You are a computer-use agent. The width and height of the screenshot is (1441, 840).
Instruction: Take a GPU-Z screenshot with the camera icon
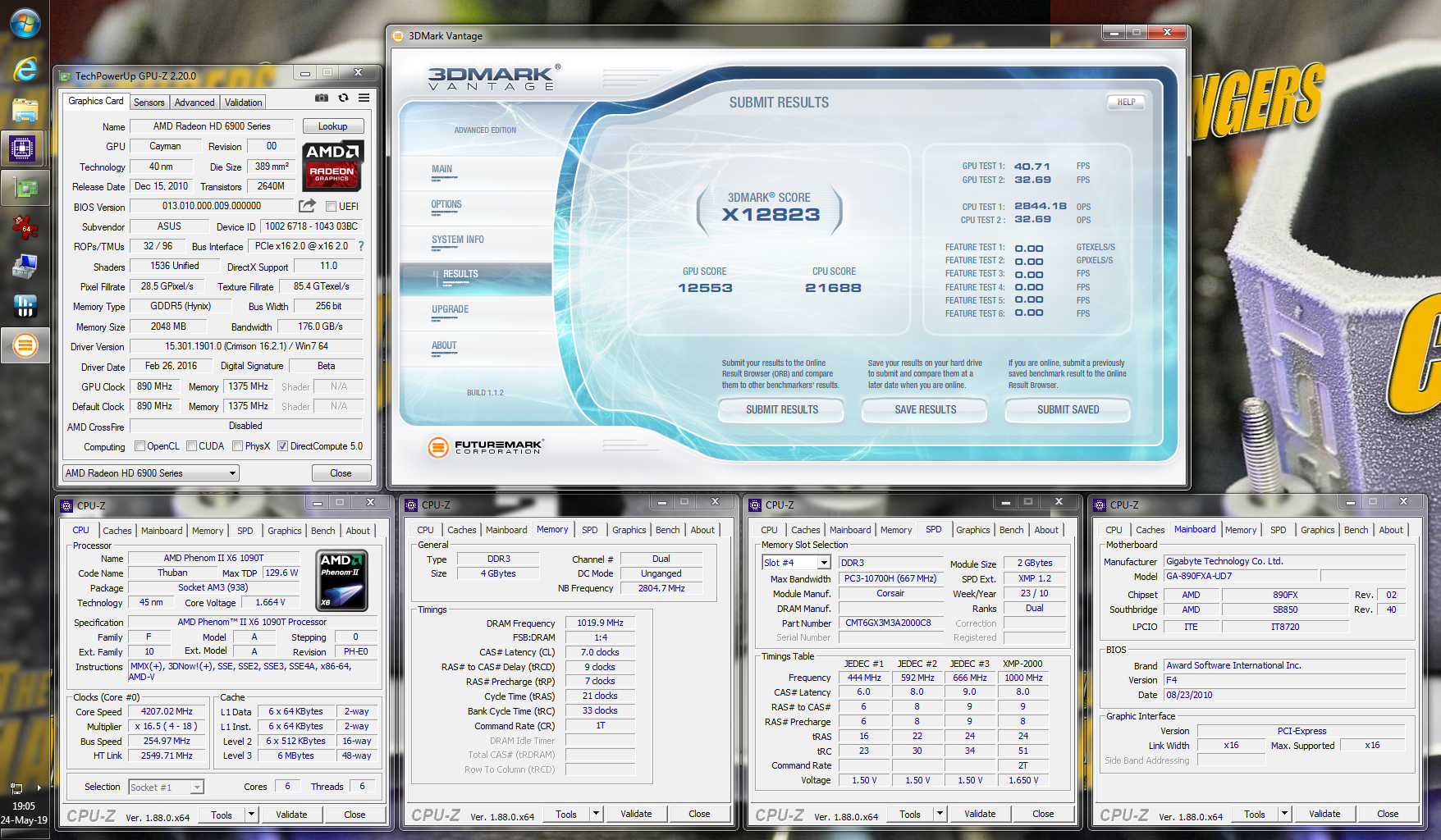(322, 98)
